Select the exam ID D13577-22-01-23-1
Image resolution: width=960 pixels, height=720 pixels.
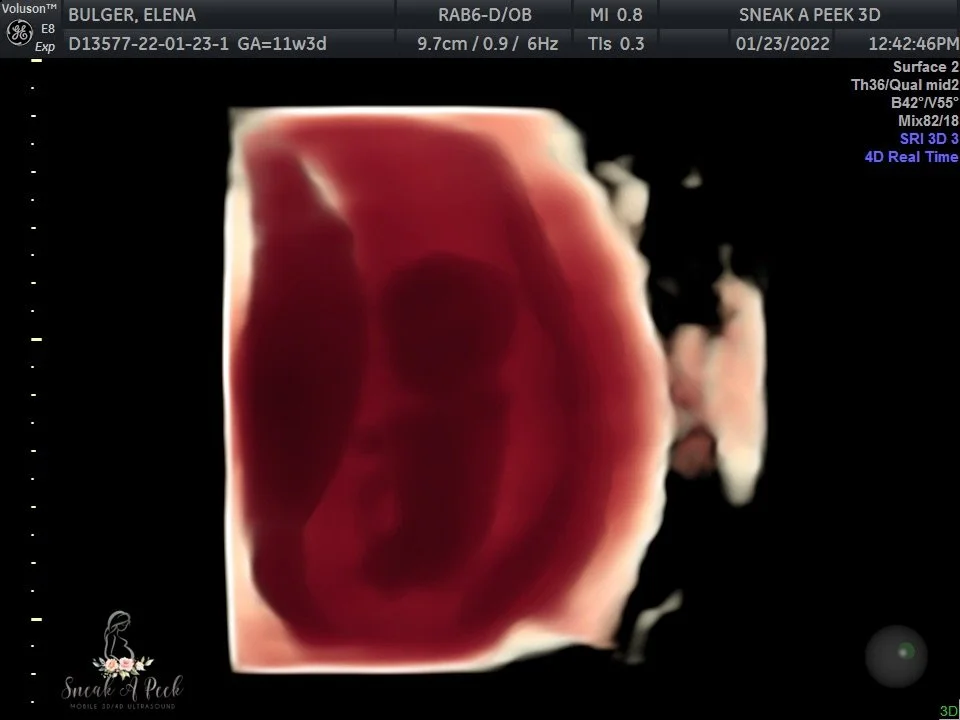click(149, 44)
